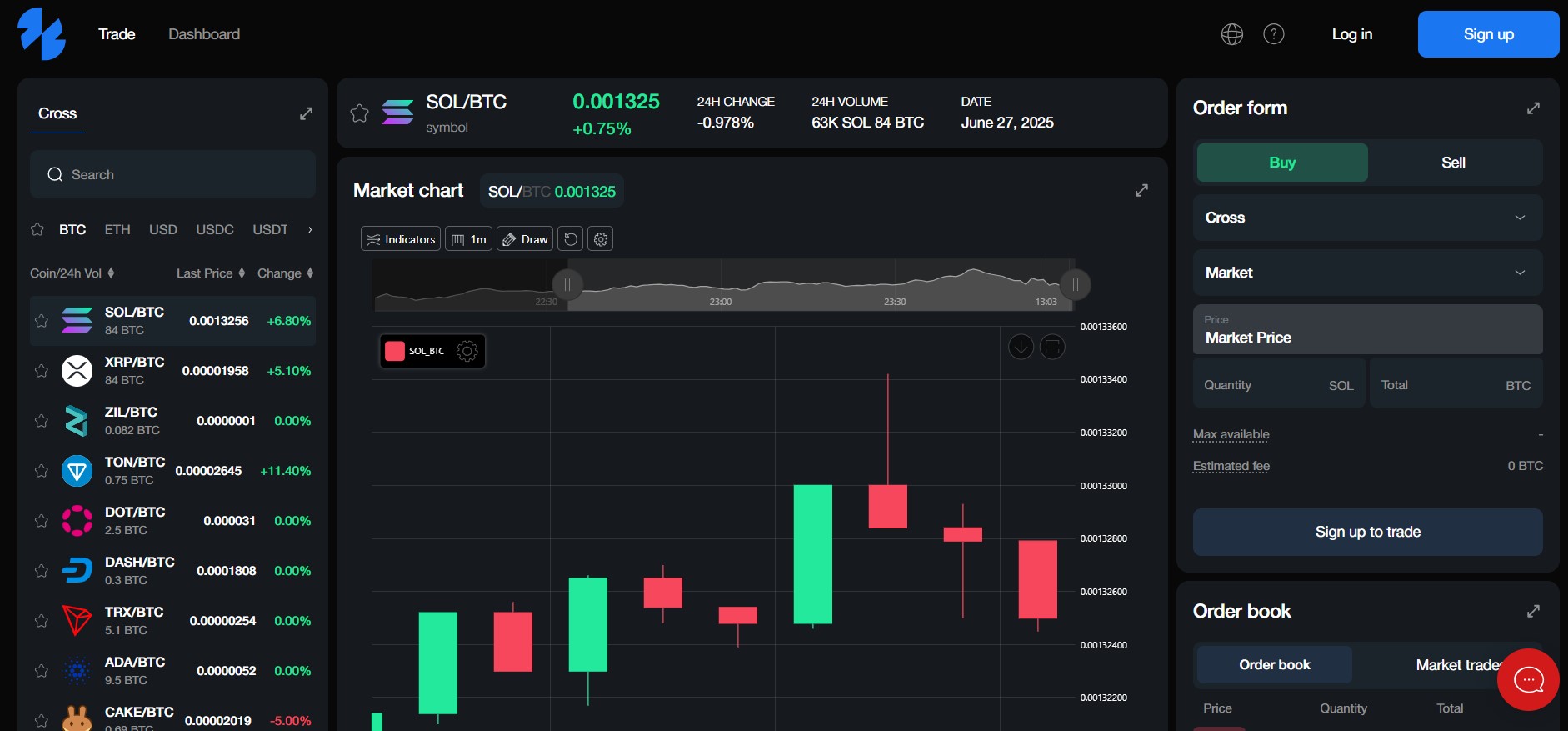The image size is (1568, 731).
Task: Sort by Last Price
Action: [211, 273]
